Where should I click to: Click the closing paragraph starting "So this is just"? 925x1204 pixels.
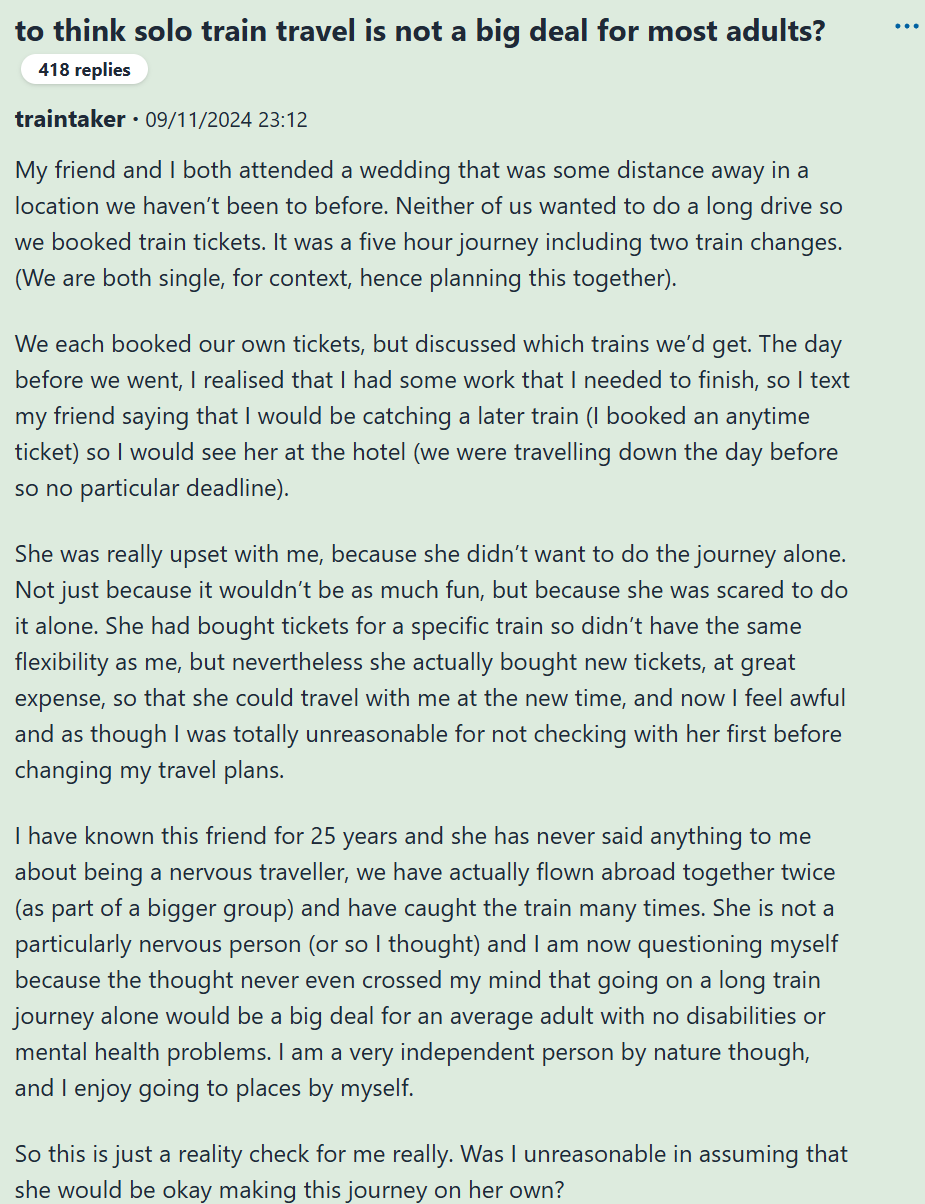430,1171
